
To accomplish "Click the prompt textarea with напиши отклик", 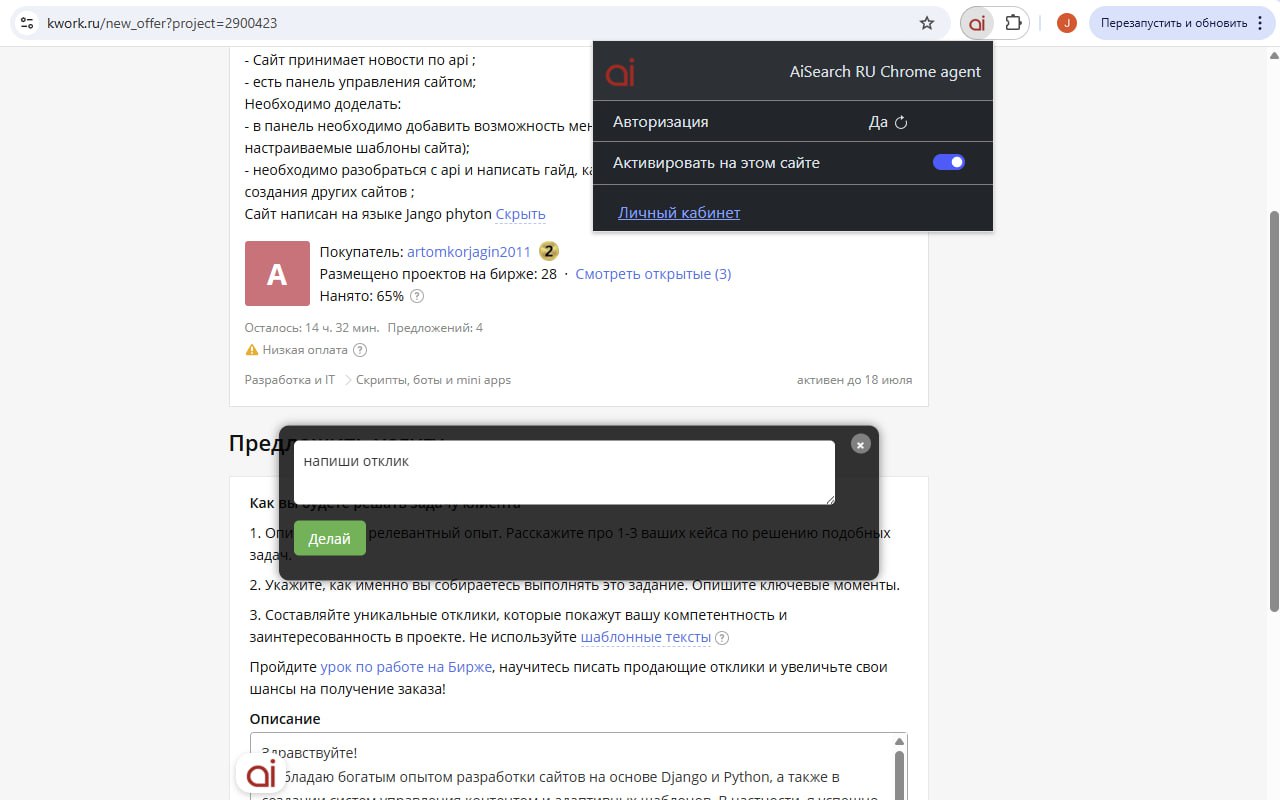I will (564, 472).
